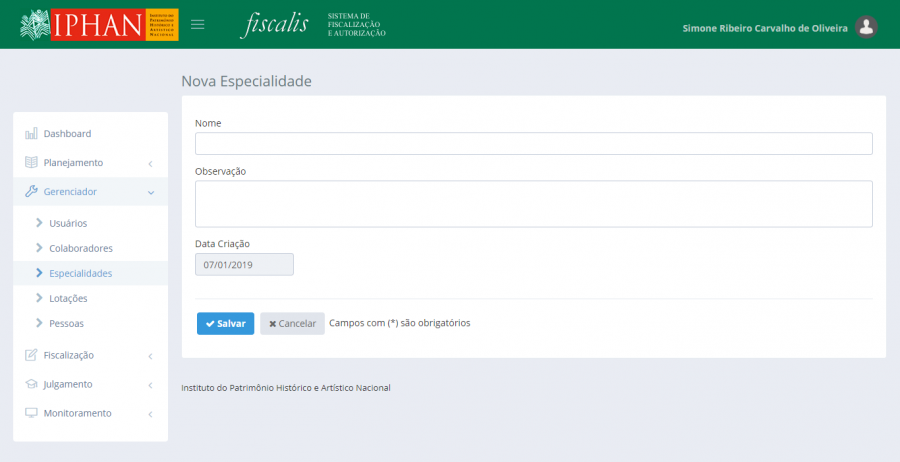Go to Colaboradores in sidebar

click(x=80, y=248)
